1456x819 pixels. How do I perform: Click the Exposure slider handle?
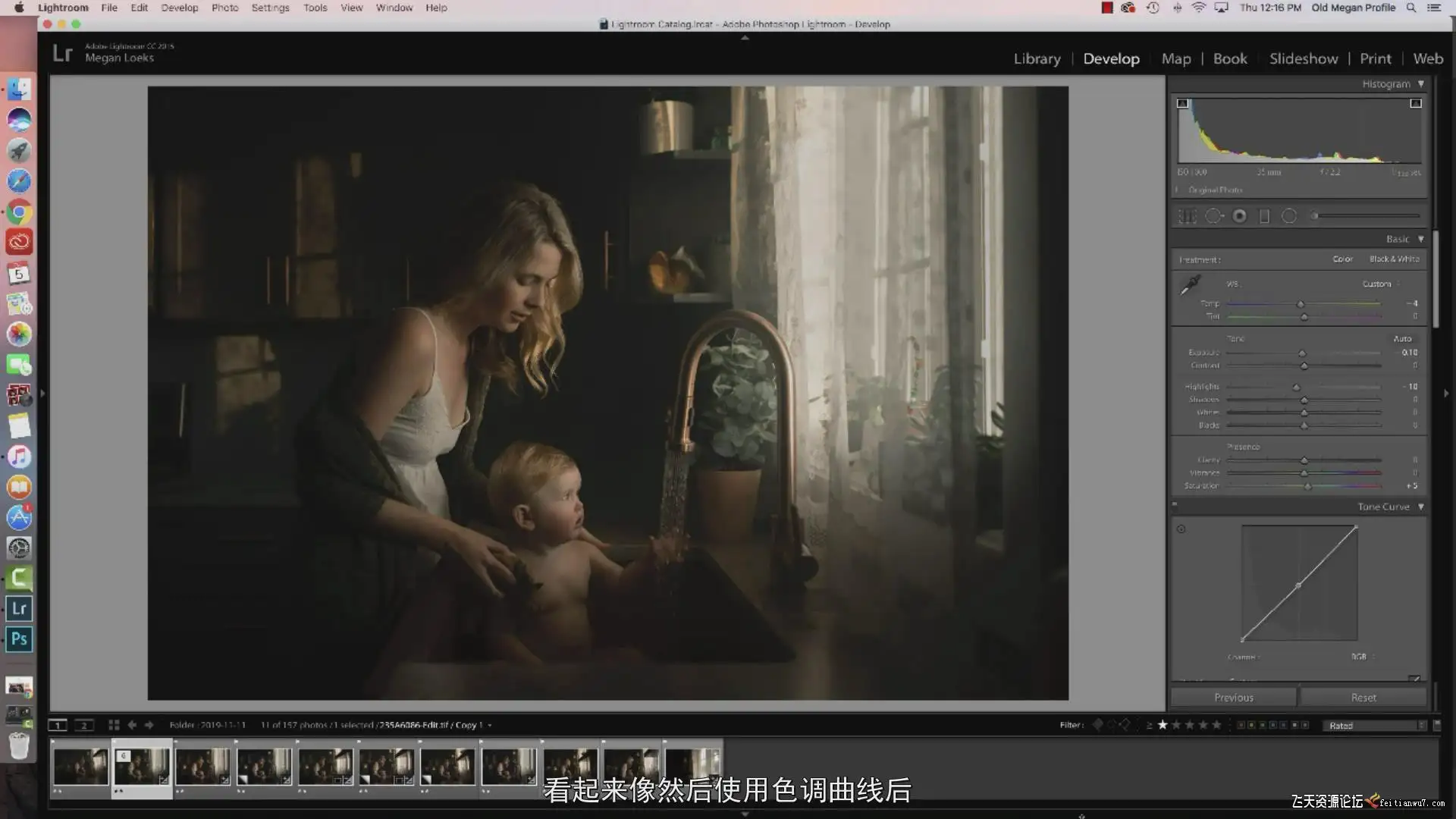point(1302,353)
